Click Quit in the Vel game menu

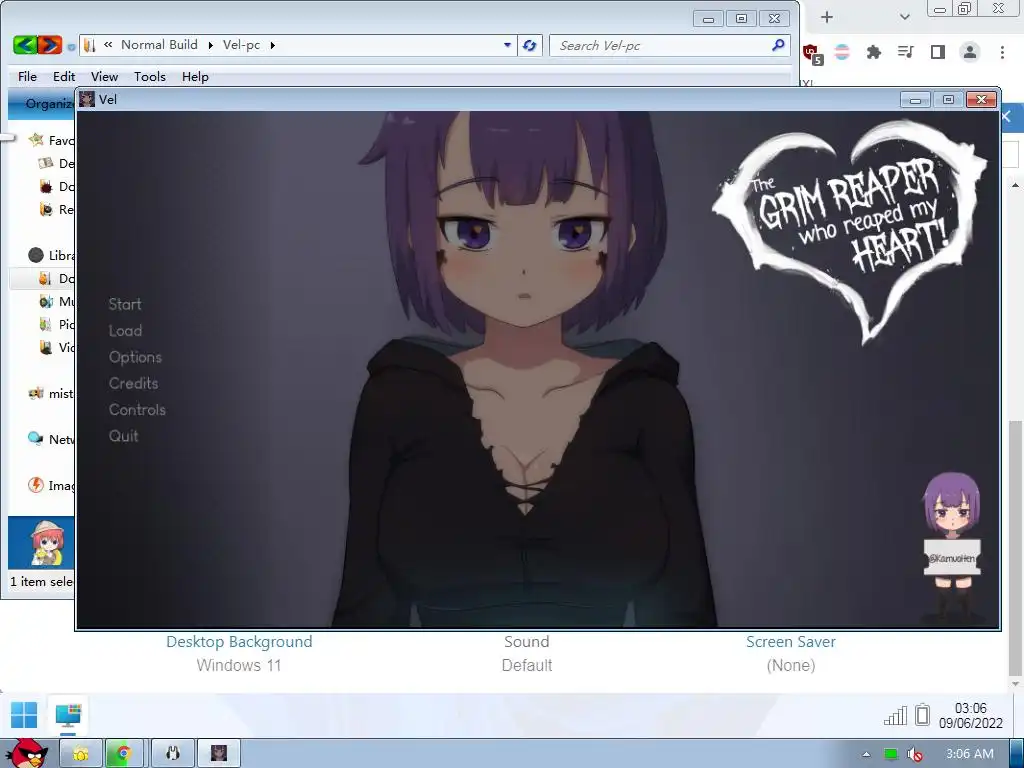point(123,436)
